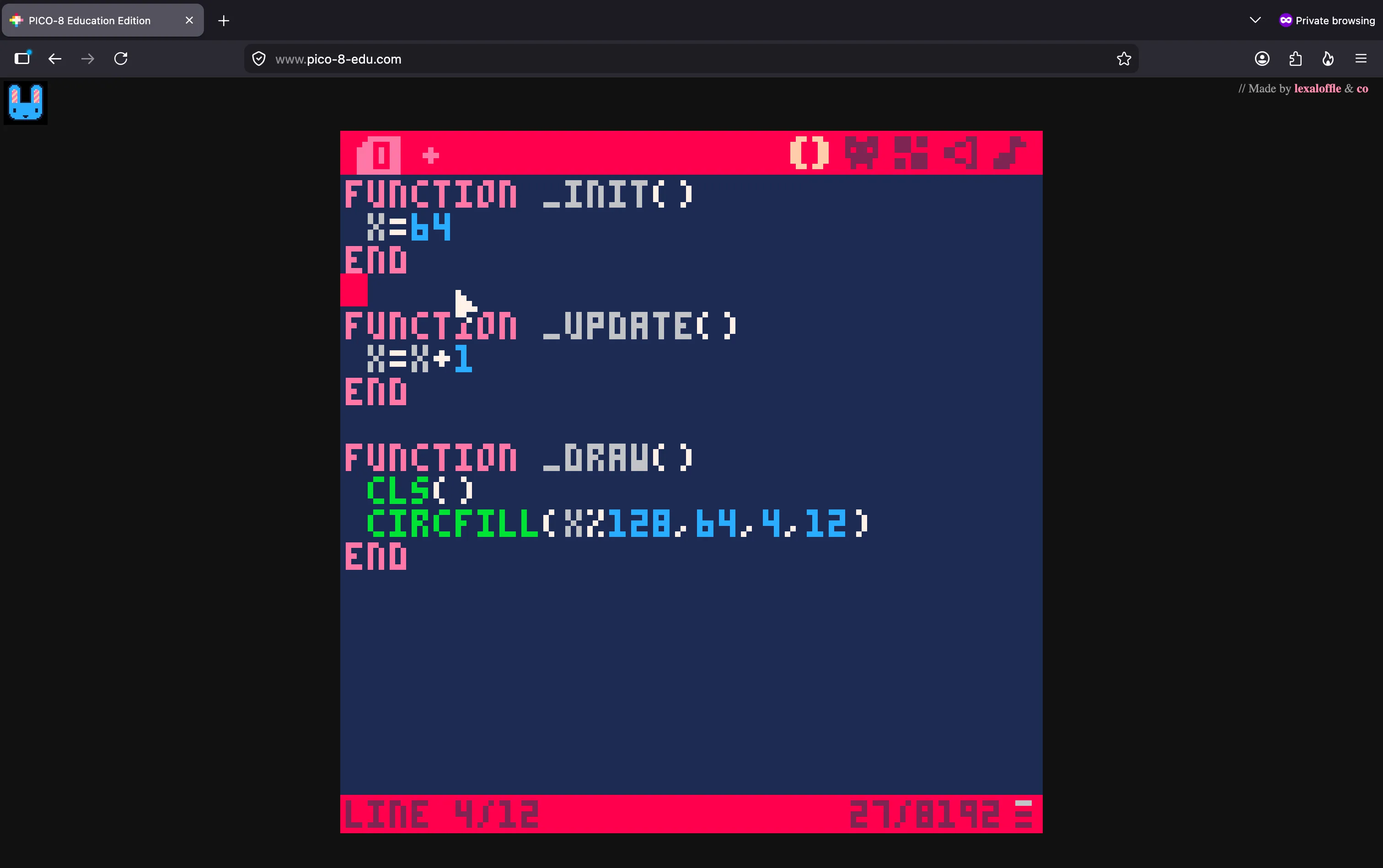Open the lexaloffle link
This screenshot has height=868, width=1383.
coord(1318,88)
